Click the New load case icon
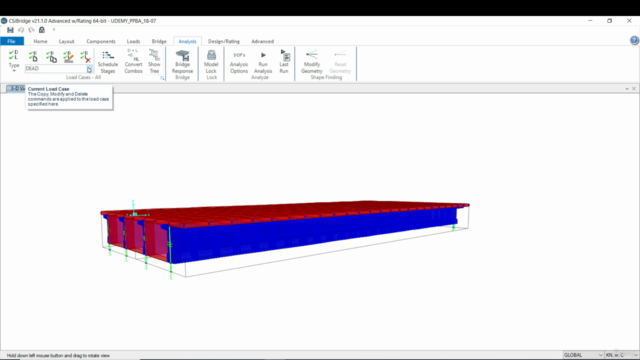Image resolution: width=640 pixels, height=360 pixels. click(33, 56)
